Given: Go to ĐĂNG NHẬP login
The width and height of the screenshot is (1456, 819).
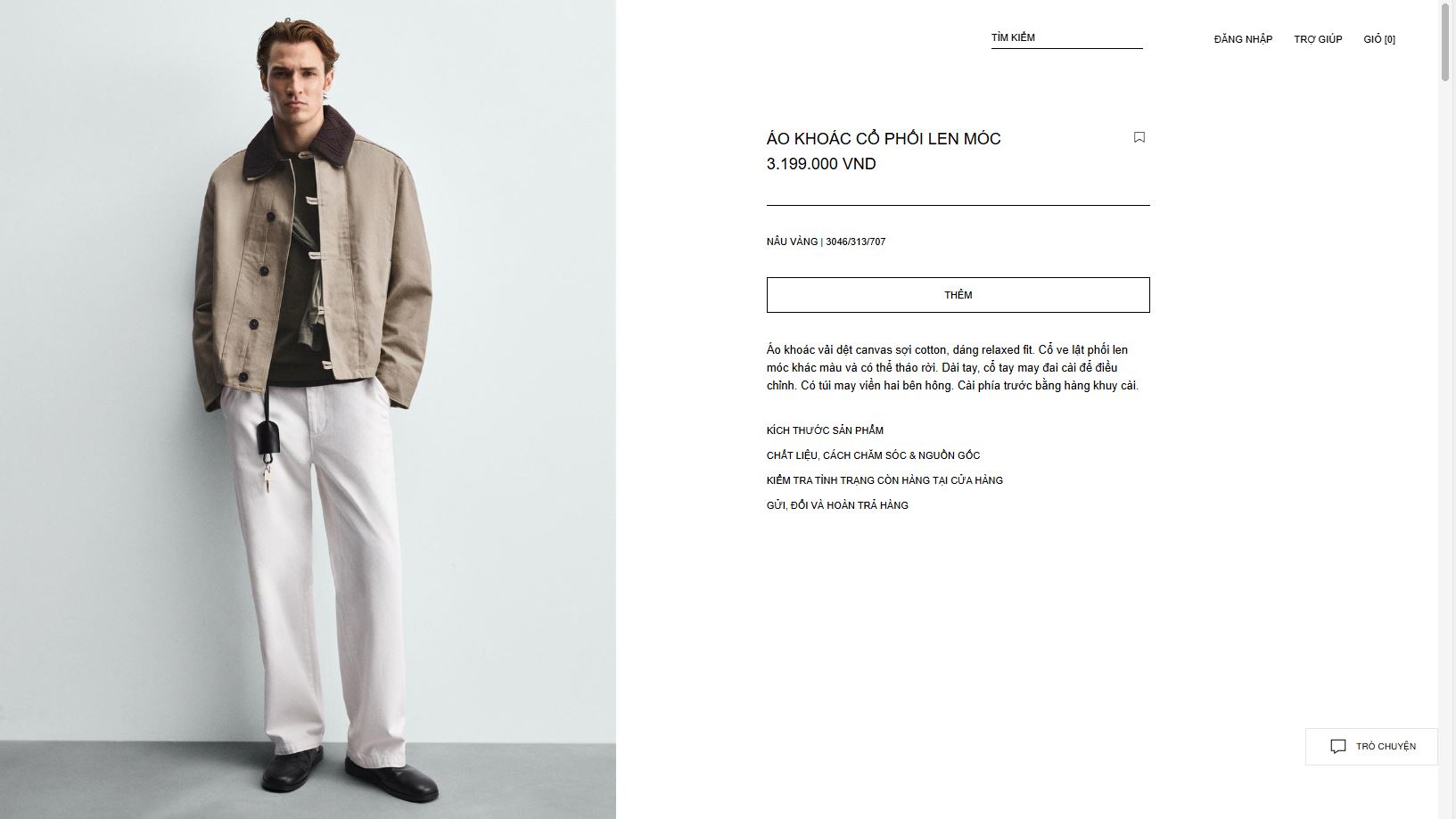Looking at the screenshot, I should (1243, 39).
